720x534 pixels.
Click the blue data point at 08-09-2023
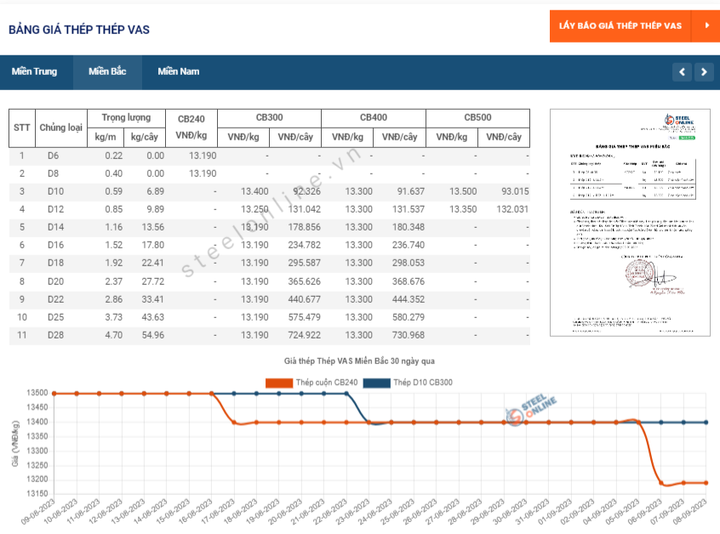tap(706, 422)
